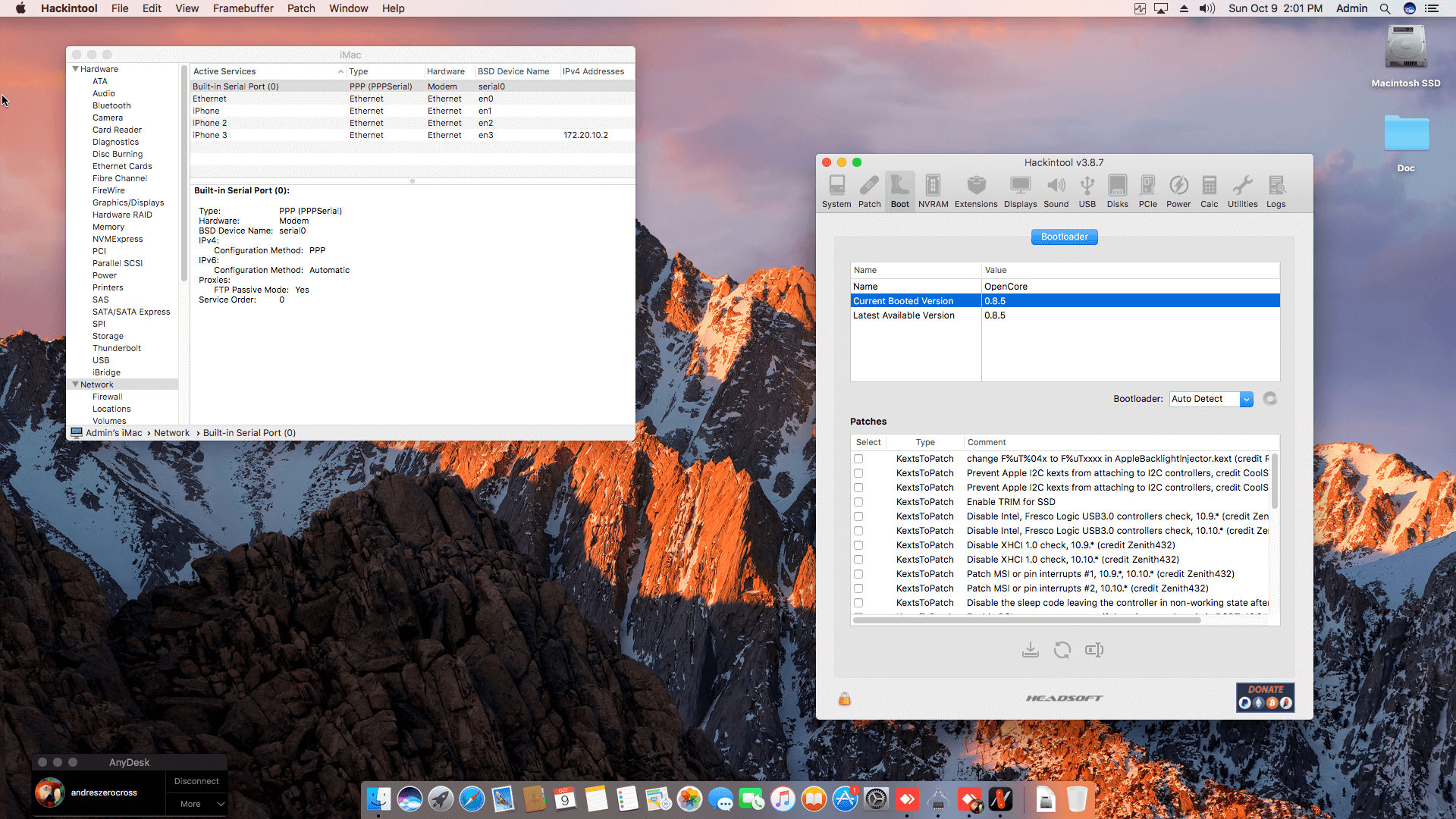The width and height of the screenshot is (1456, 819).
Task: Open the PCIe section
Action: click(x=1147, y=191)
